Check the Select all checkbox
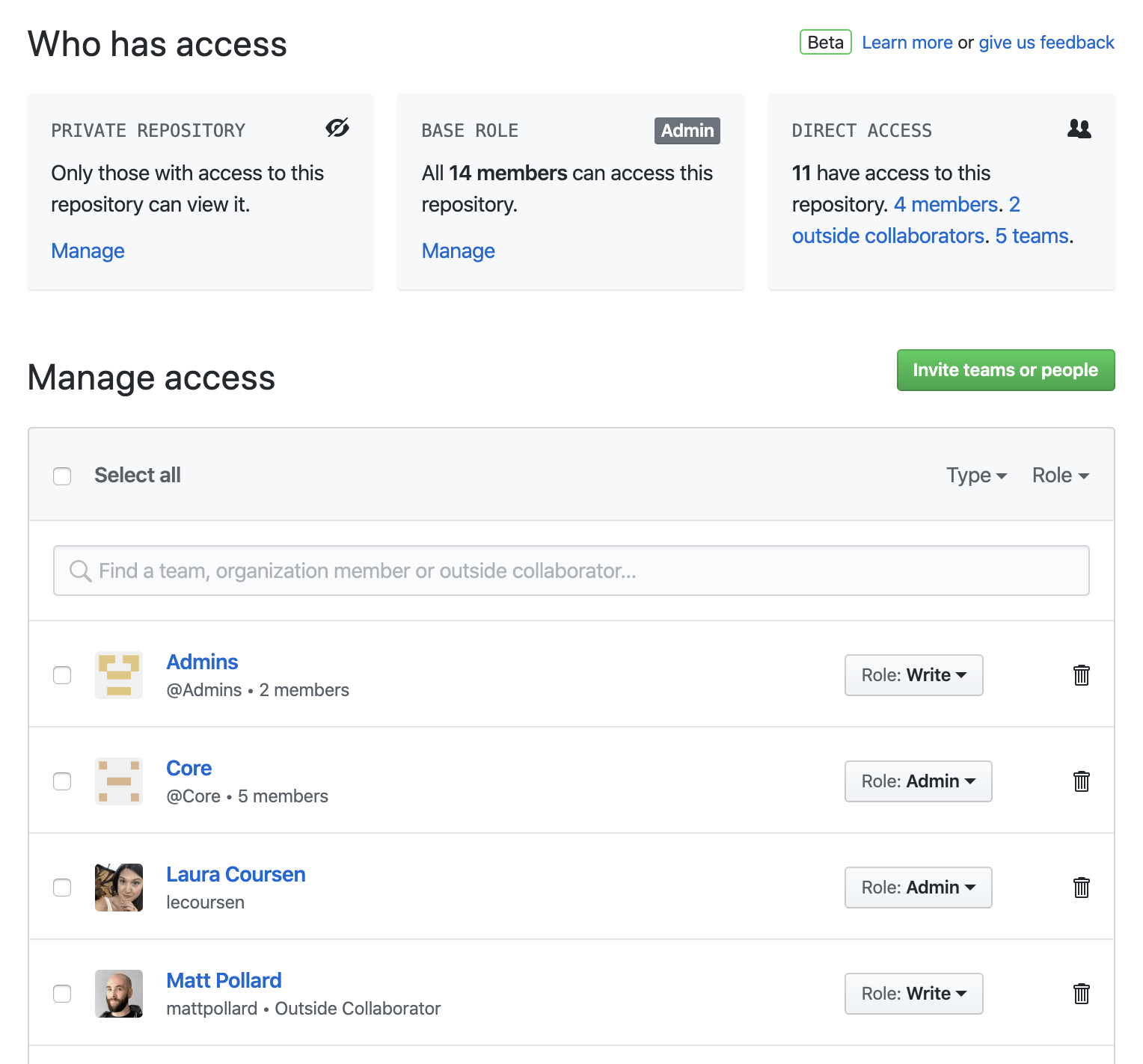1143x1064 pixels. click(x=62, y=476)
